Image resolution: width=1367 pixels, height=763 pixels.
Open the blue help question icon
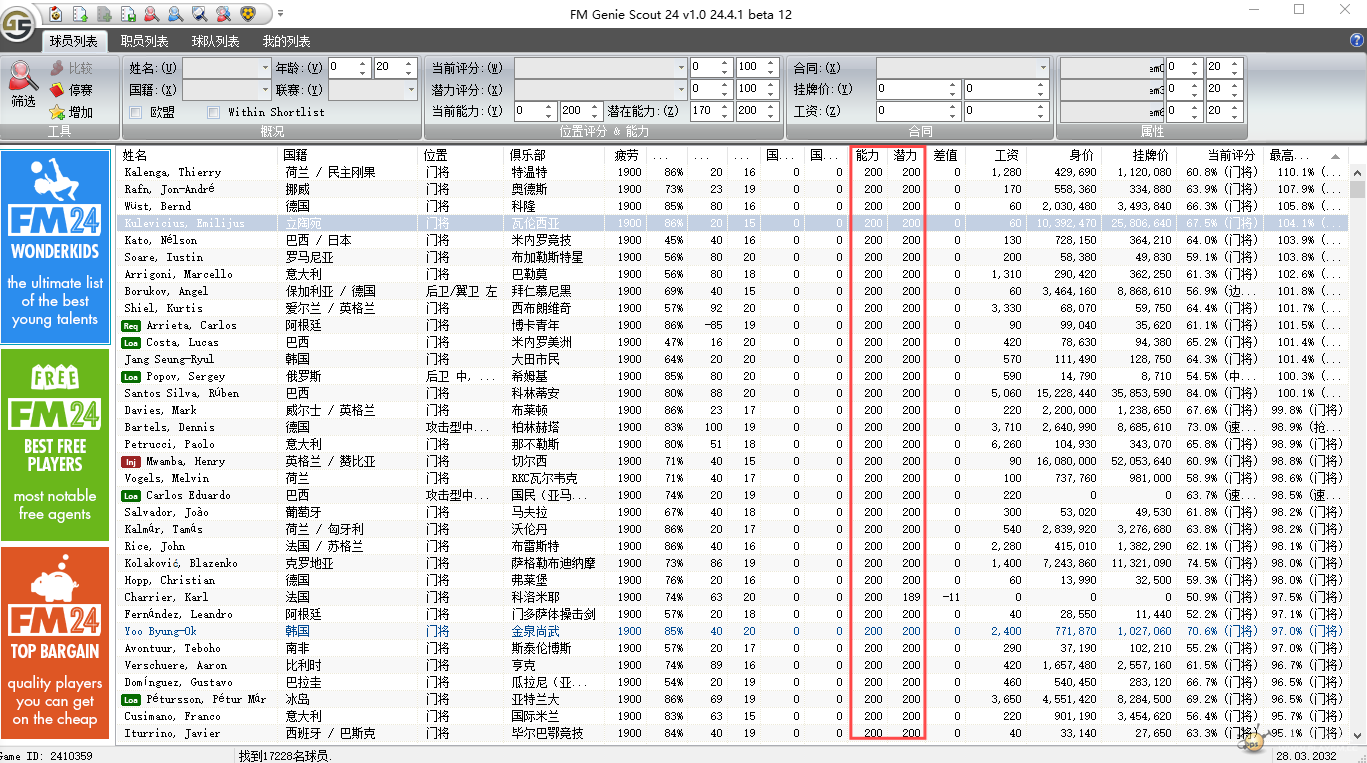1357,40
